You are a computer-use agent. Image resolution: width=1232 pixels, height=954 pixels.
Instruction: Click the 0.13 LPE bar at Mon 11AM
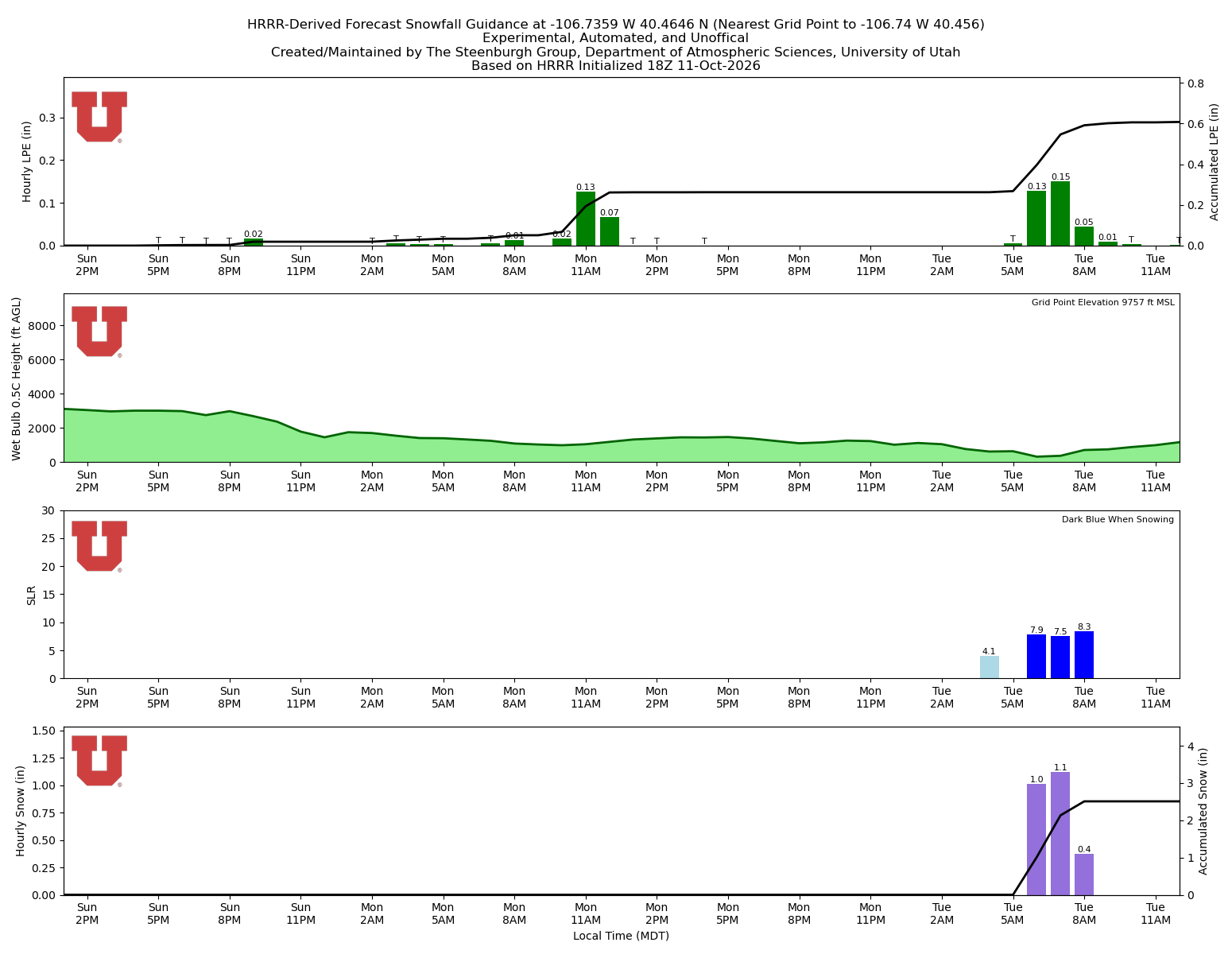[586, 219]
